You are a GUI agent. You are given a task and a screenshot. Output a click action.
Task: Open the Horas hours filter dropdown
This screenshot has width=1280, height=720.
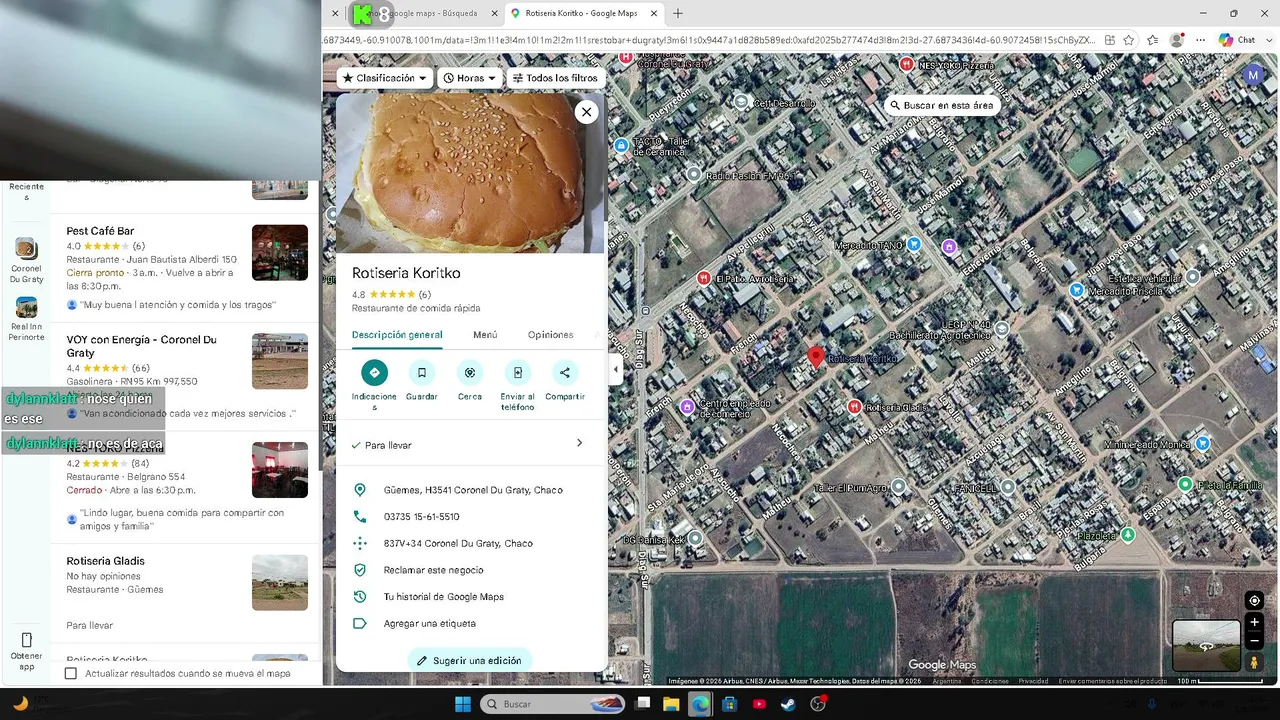click(470, 78)
